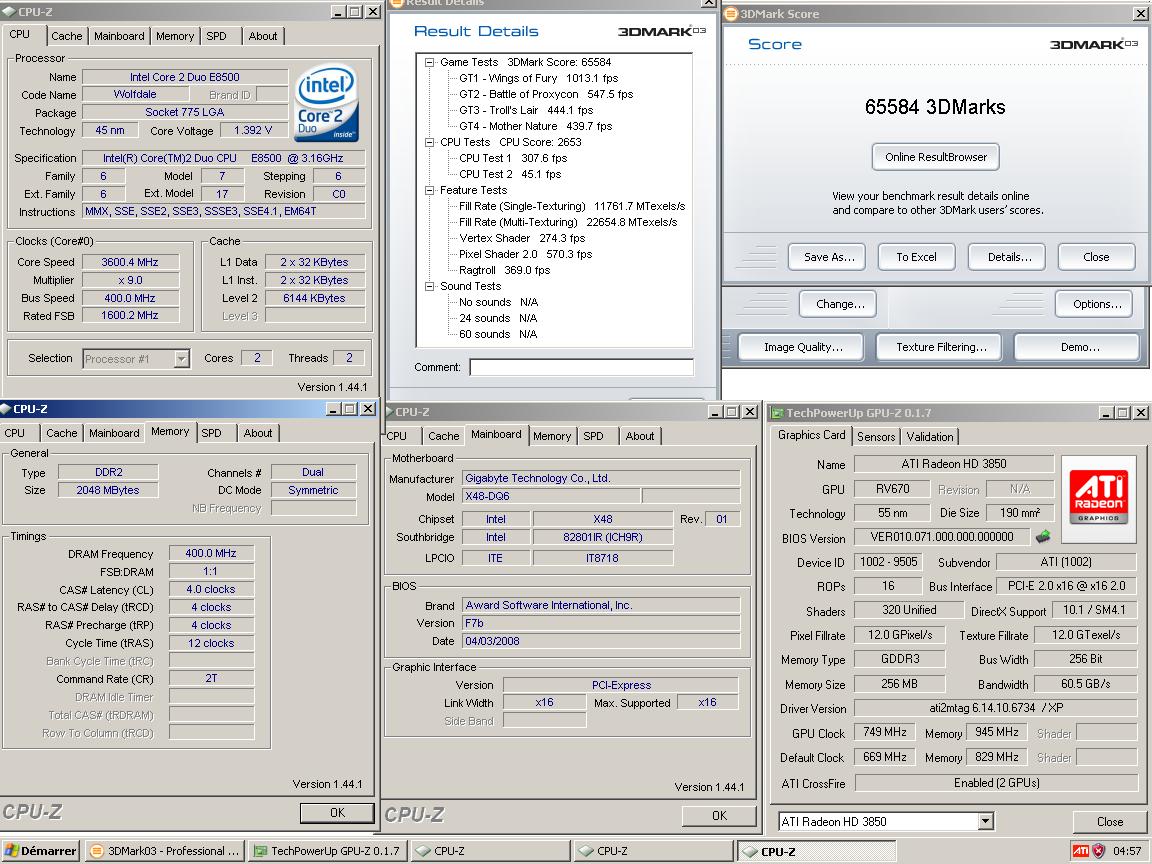Screen dimensions: 1152x864
Task: Click the 3DMark Score window title icon
Action: click(731, 13)
